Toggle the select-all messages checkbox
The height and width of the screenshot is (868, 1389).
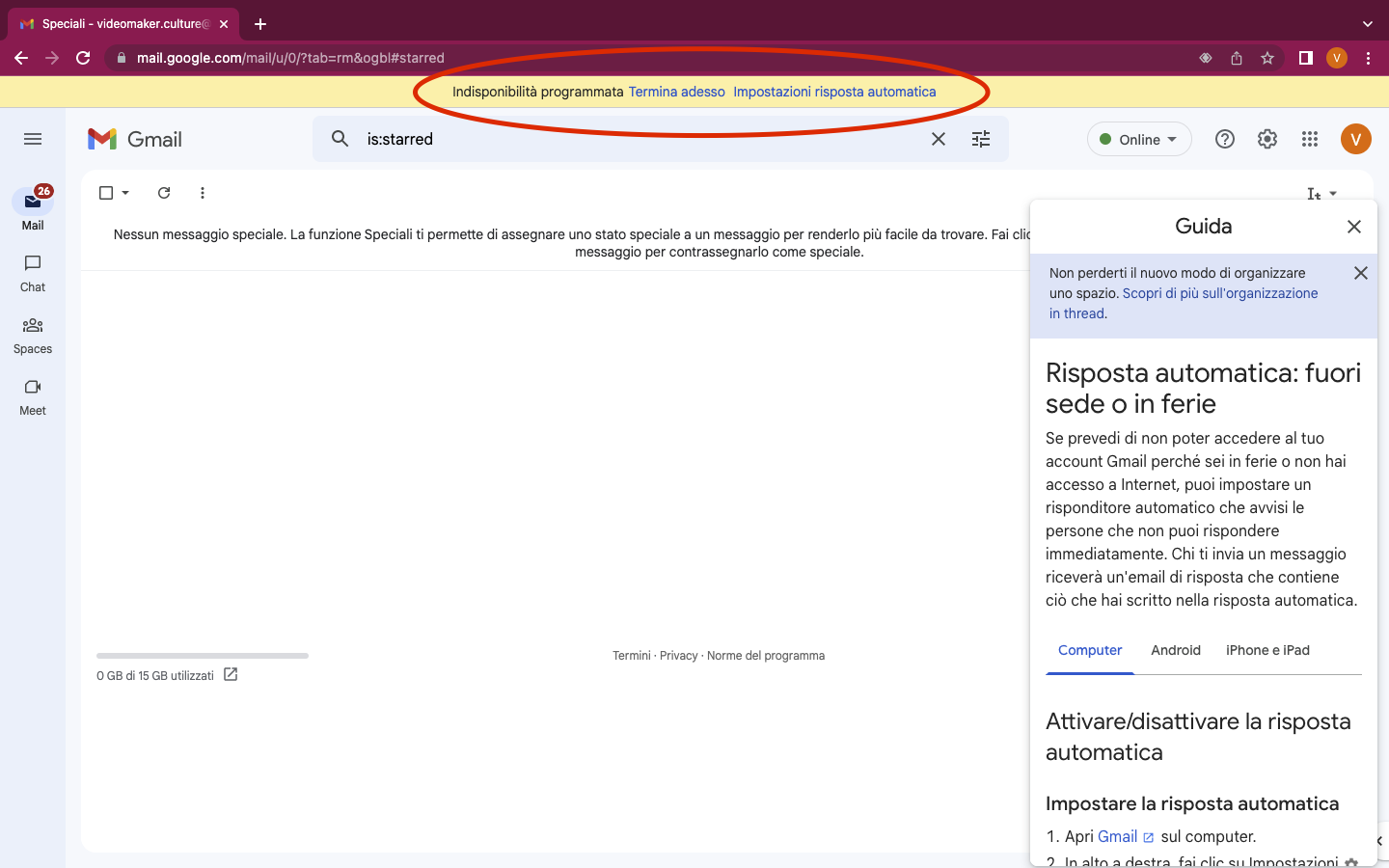[104, 193]
